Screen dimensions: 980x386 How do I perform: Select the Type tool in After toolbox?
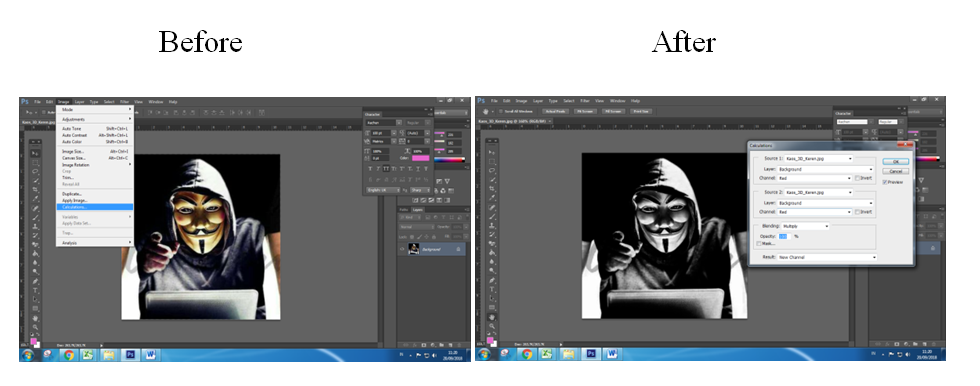(x=491, y=289)
